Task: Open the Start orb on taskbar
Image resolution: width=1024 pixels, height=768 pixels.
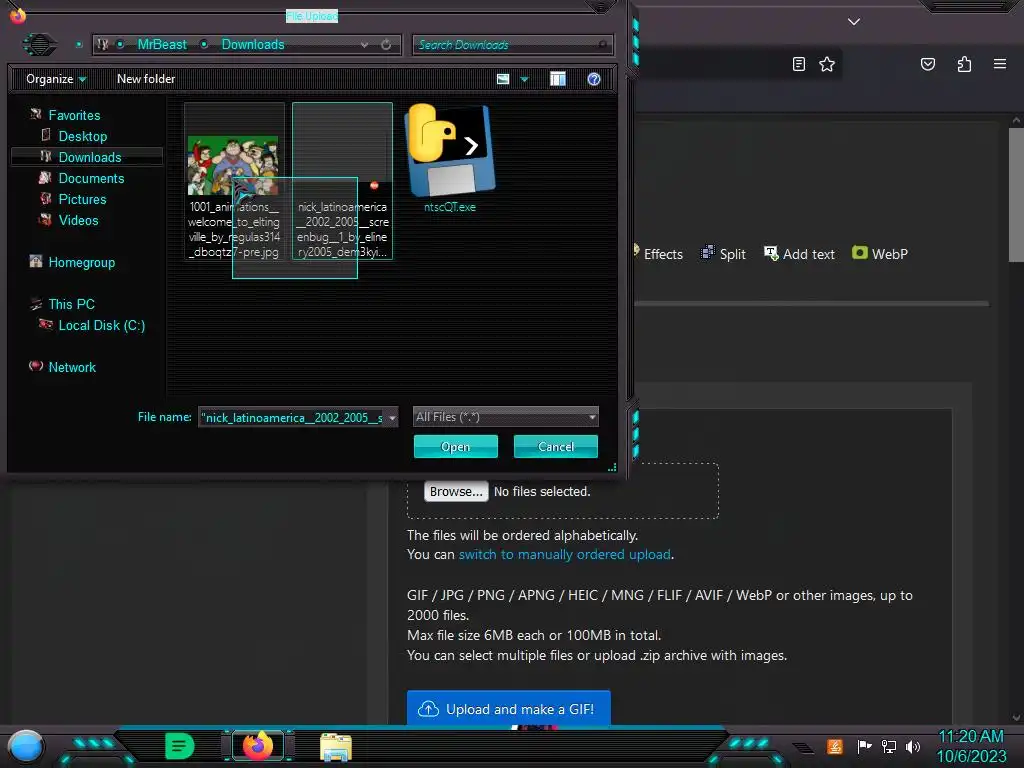Action: pos(26,746)
